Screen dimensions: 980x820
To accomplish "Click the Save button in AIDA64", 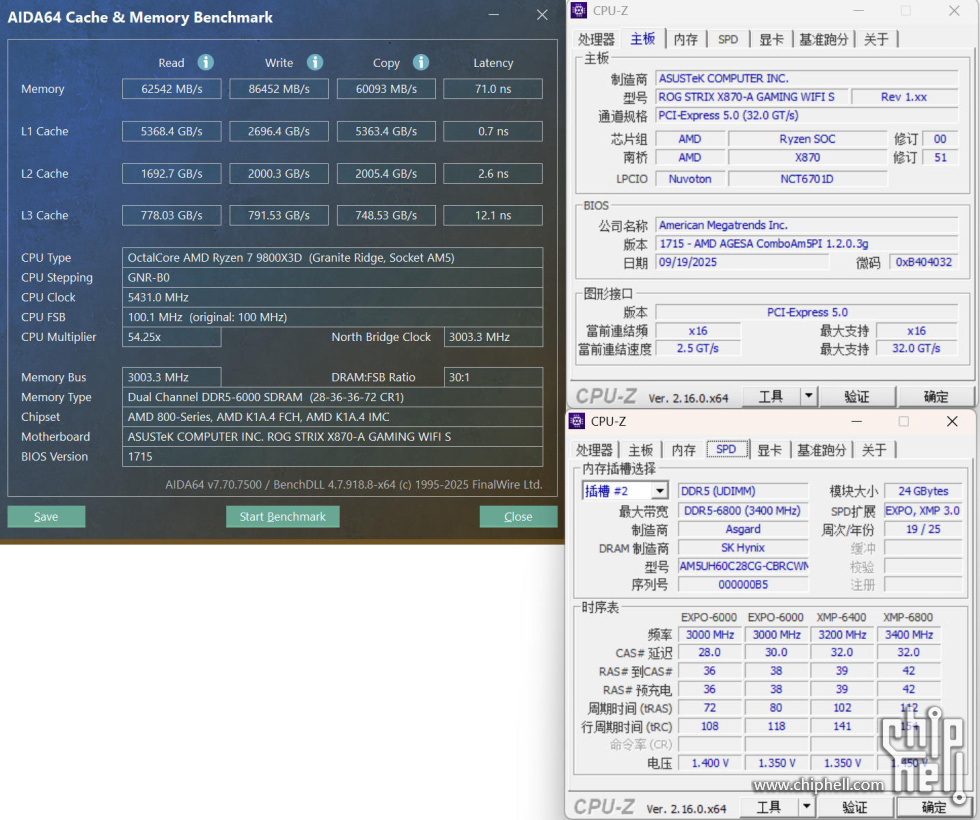I will [x=46, y=517].
